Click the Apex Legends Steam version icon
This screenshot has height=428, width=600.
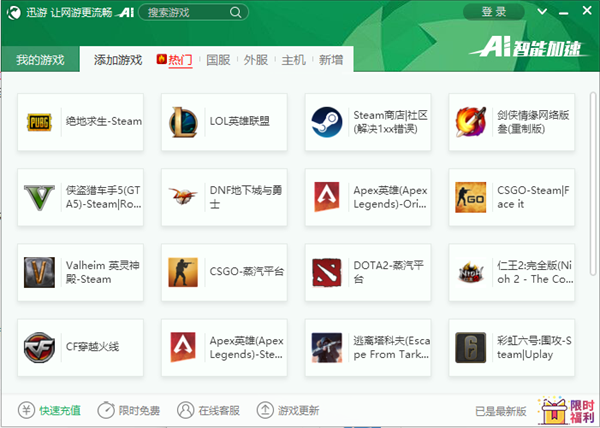(x=183, y=347)
